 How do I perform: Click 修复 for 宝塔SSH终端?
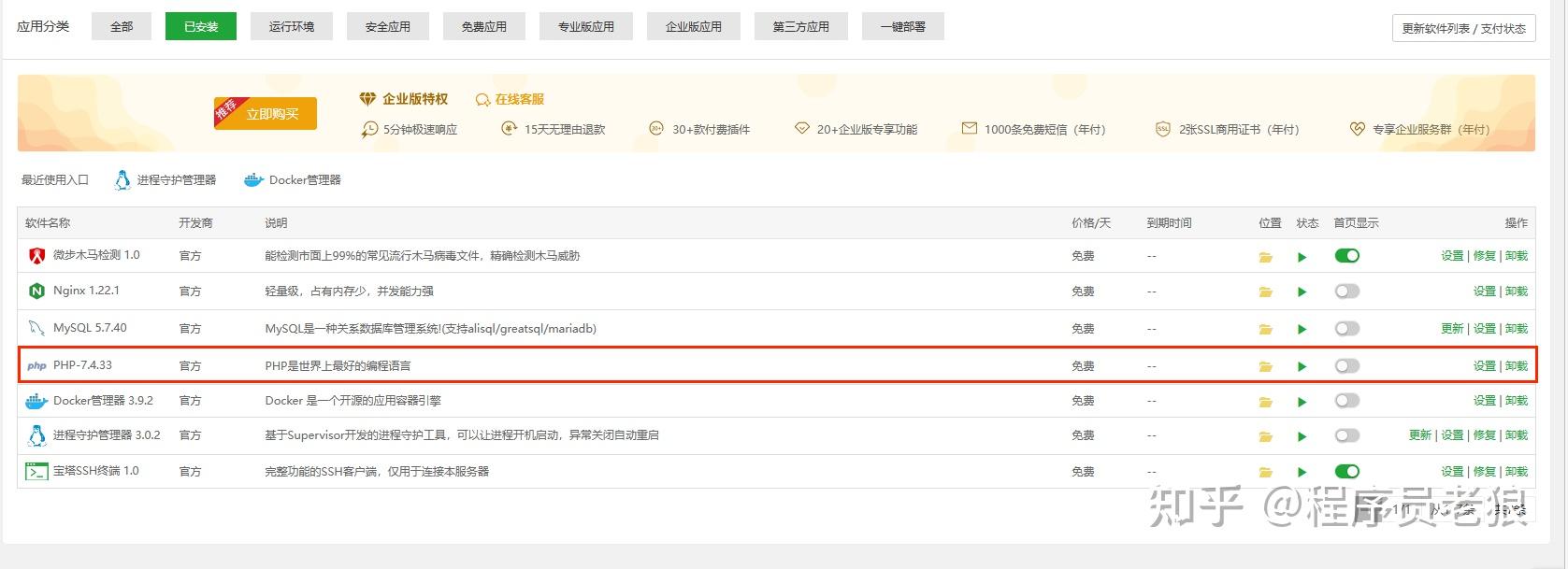coord(1485,471)
